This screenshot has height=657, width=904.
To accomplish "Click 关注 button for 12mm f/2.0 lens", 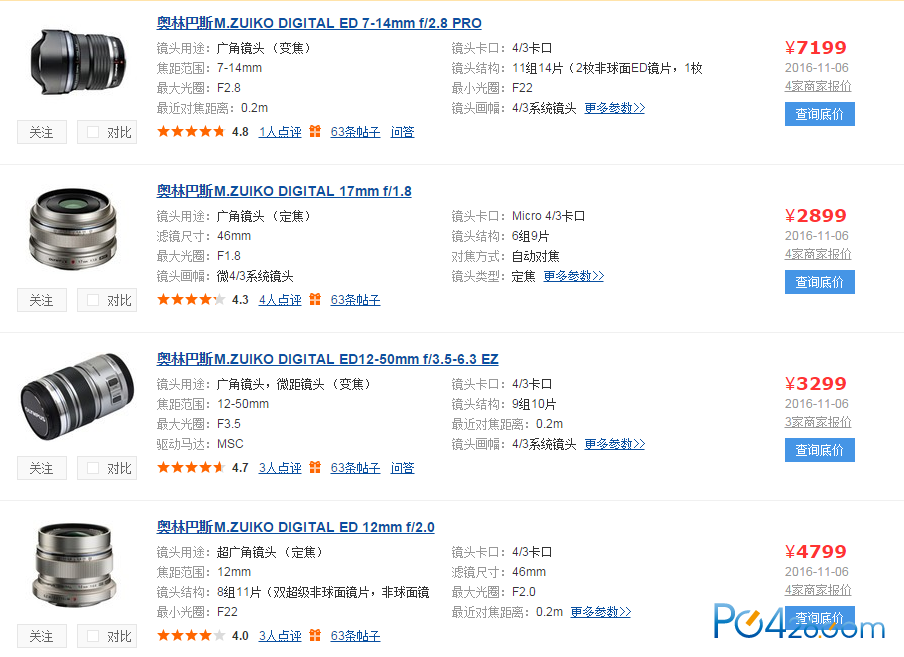I will 42,636.
